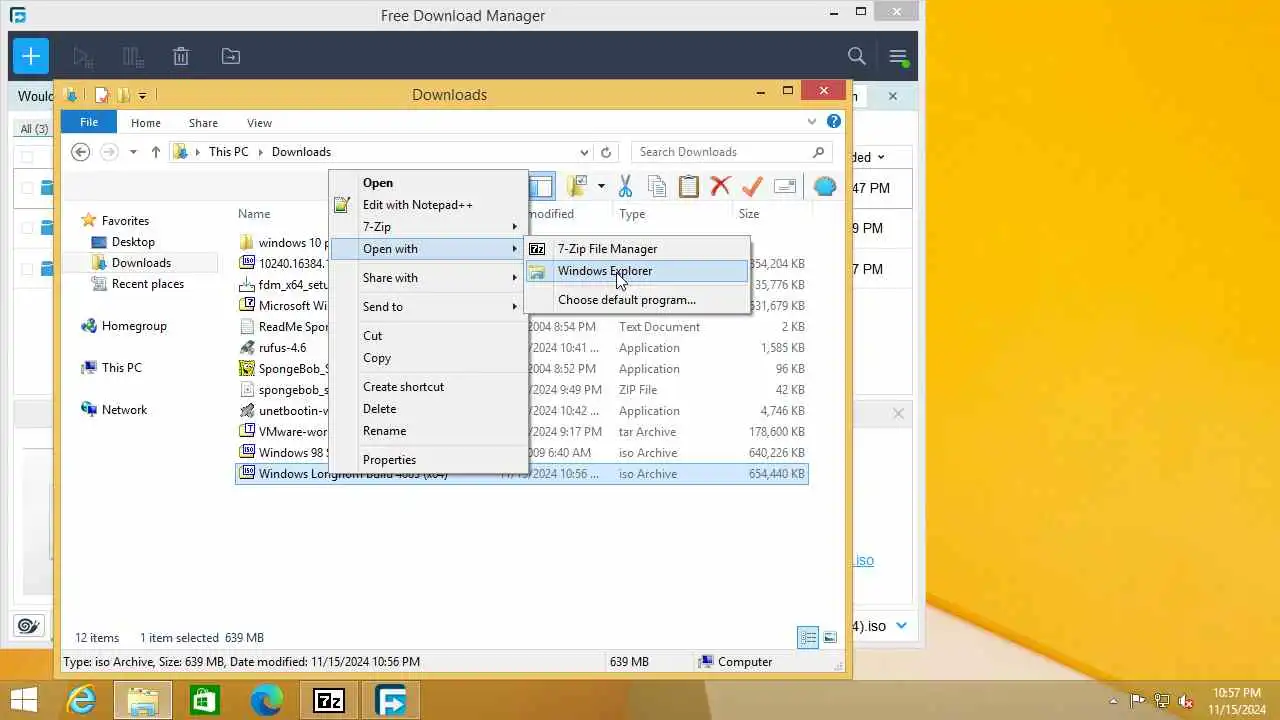Image resolution: width=1280 pixels, height=720 pixels.
Task: Click the delete trash icon in Free Download Manager
Action: (181, 57)
